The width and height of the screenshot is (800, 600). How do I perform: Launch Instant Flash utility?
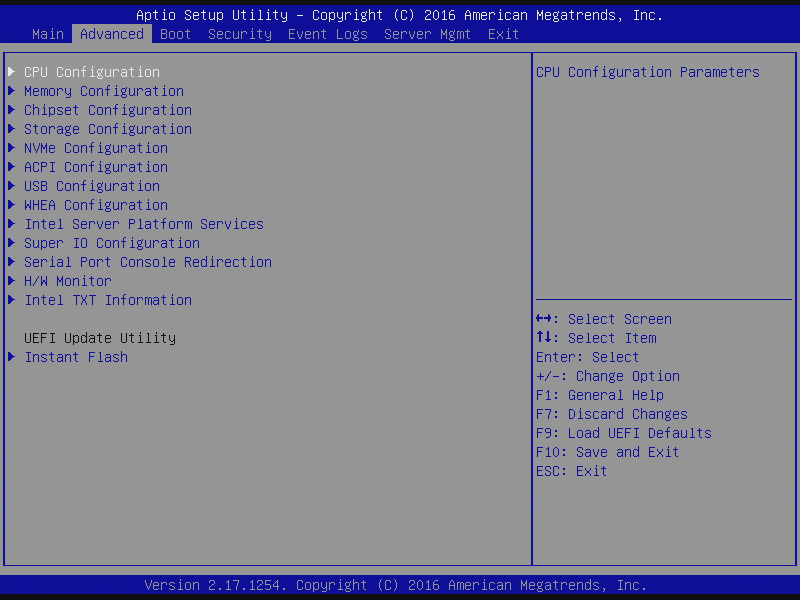coord(76,357)
